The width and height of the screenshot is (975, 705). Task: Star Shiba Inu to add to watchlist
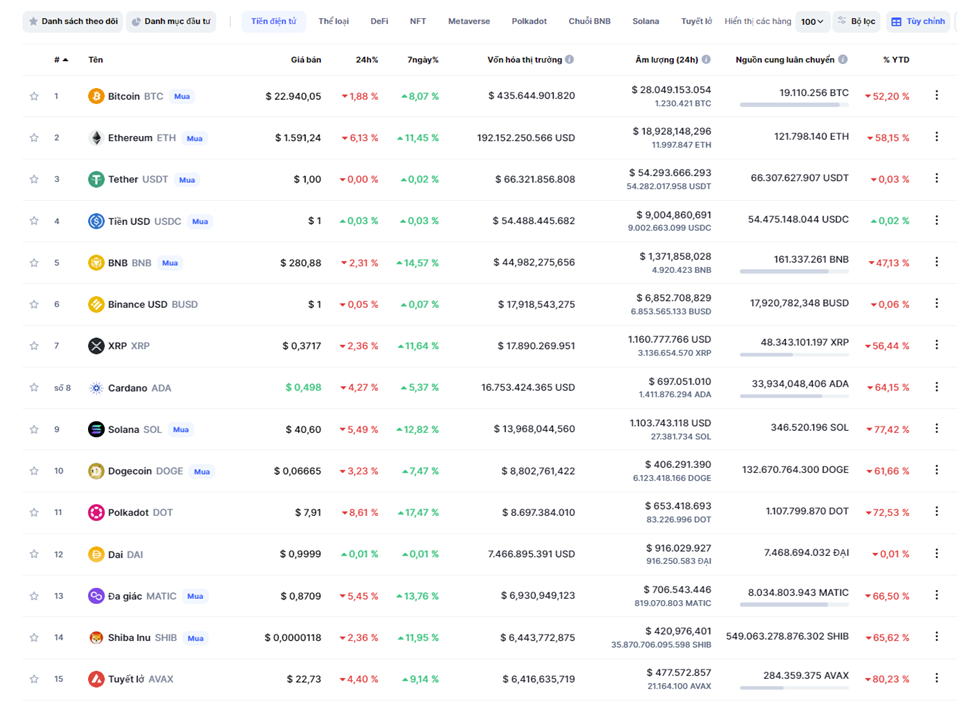34,638
